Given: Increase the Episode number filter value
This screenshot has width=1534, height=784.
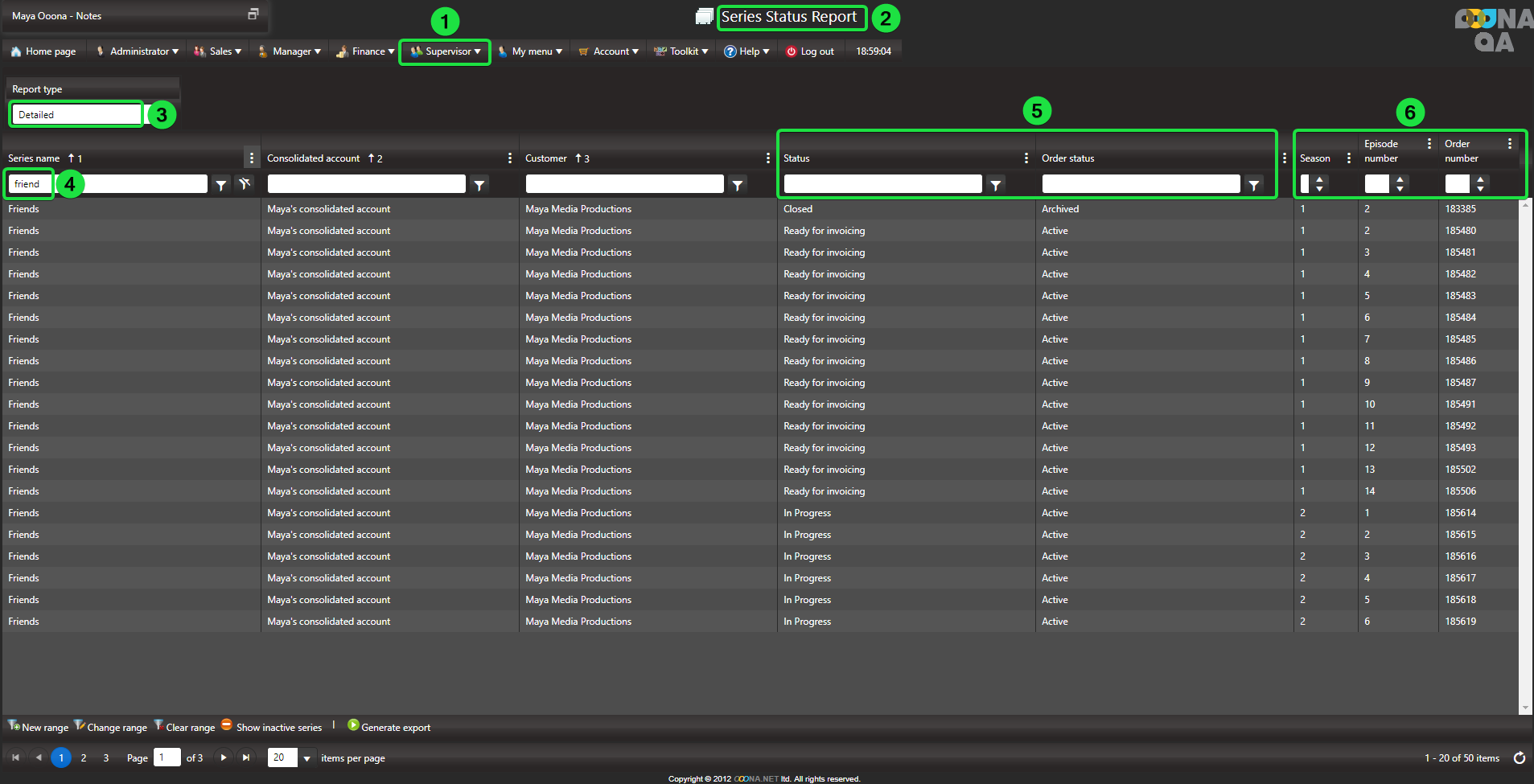Looking at the screenshot, I should pos(1400,179).
